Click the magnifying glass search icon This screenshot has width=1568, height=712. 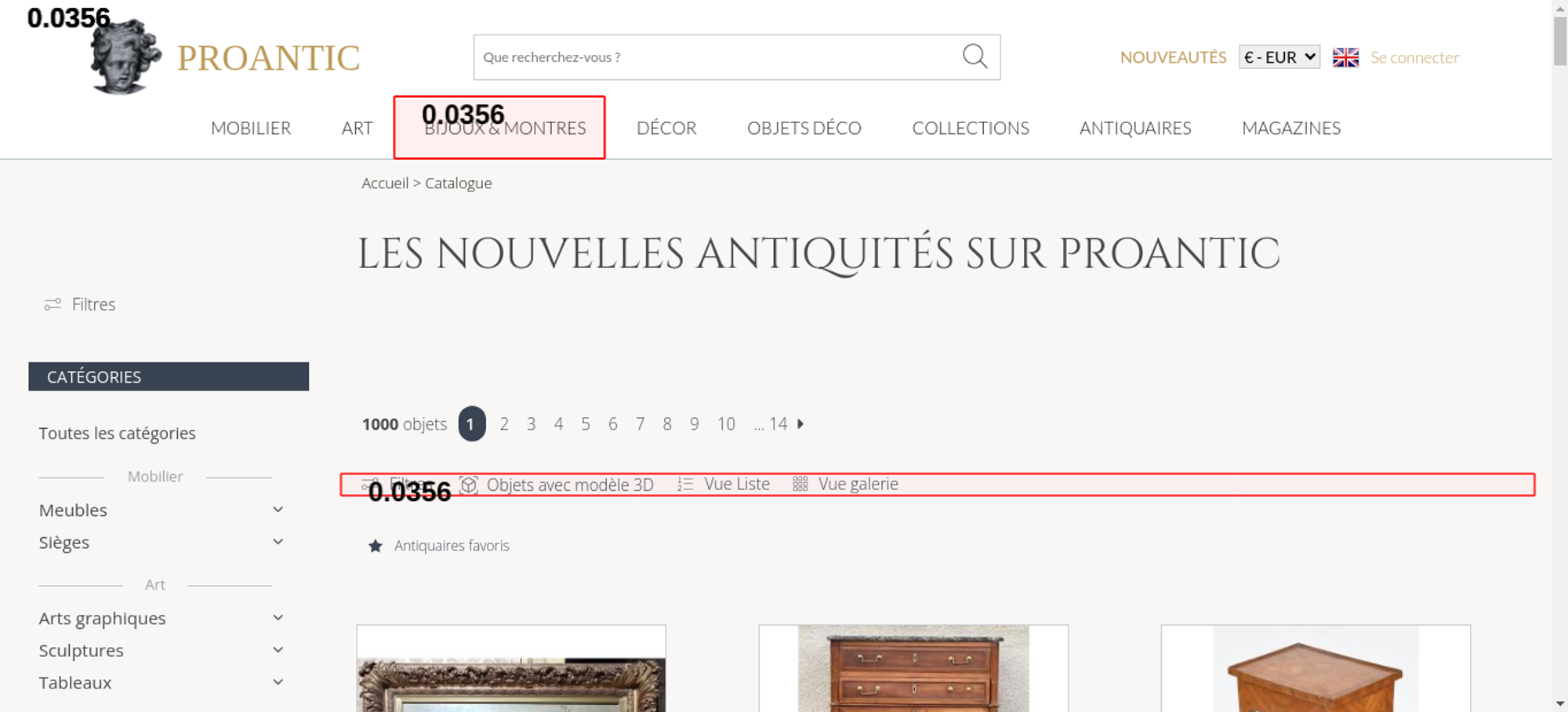tap(975, 56)
